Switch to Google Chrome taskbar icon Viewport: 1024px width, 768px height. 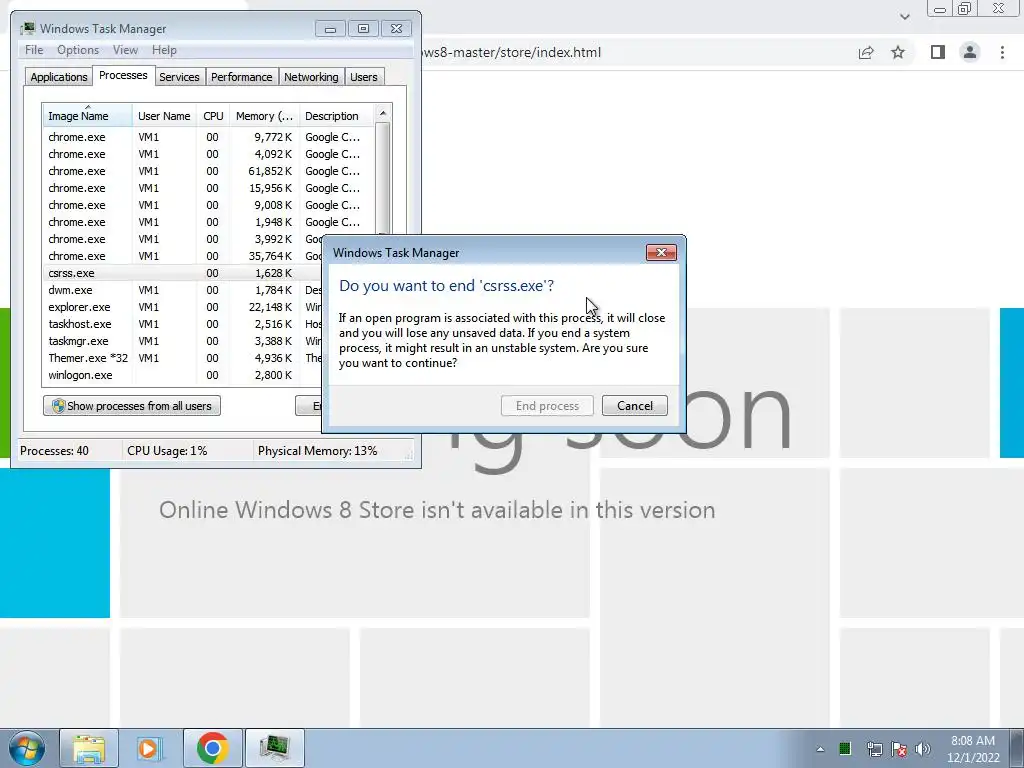[x=212, y=748]
